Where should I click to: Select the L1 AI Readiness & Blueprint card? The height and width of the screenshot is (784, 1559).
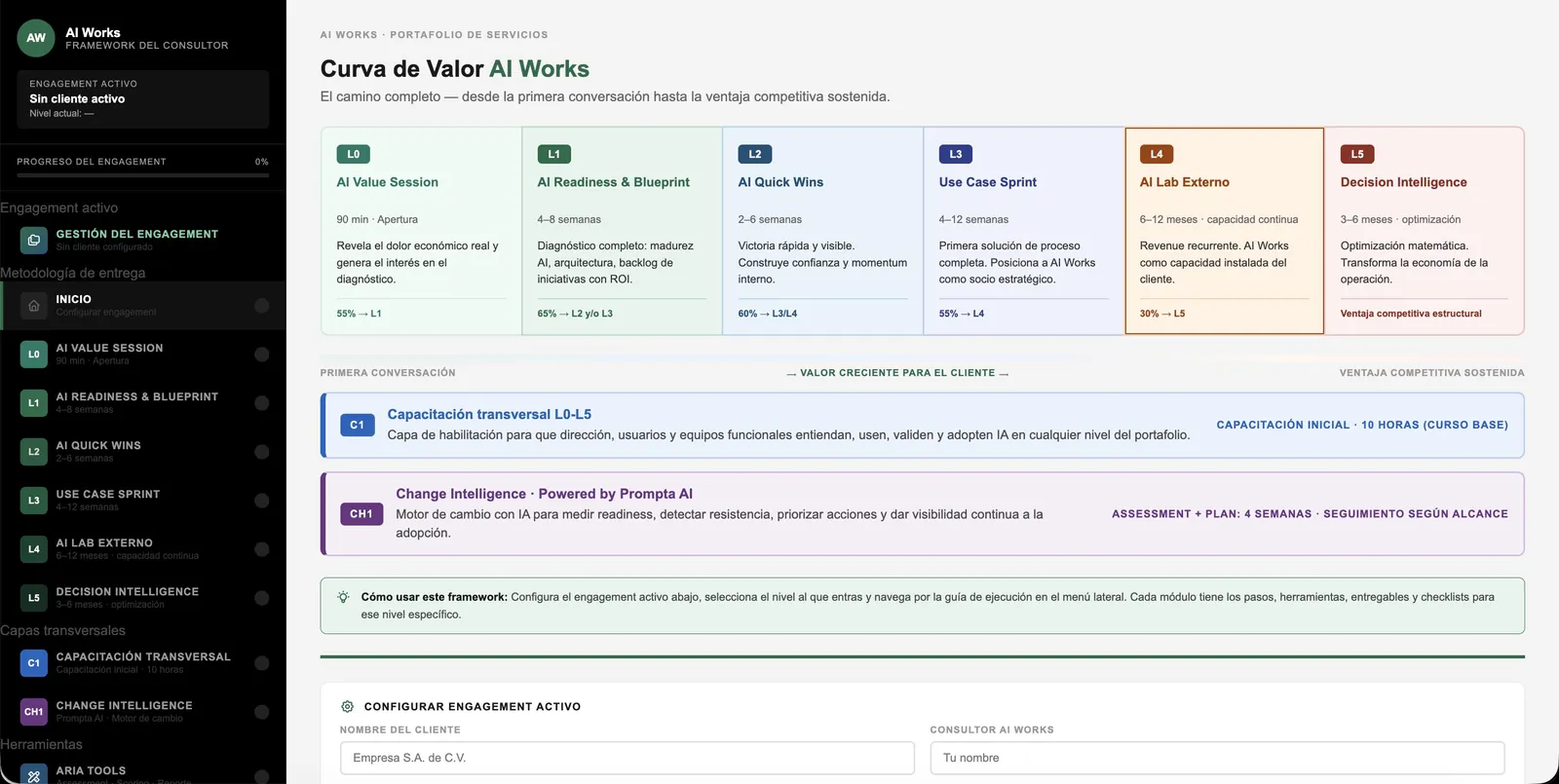(x=622, y=231)
